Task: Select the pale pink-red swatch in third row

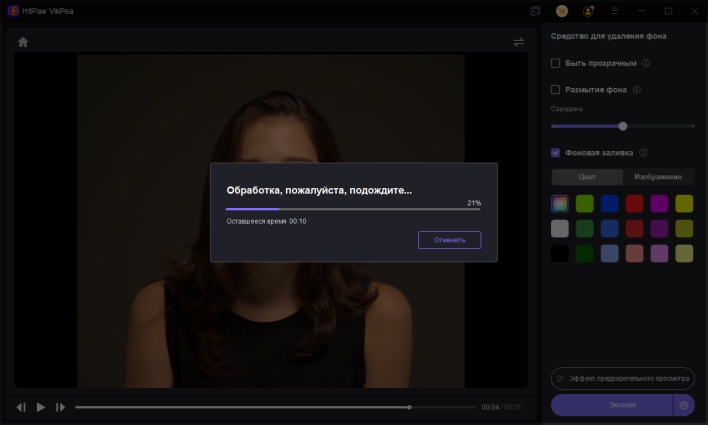Action: tap(634, 253)
